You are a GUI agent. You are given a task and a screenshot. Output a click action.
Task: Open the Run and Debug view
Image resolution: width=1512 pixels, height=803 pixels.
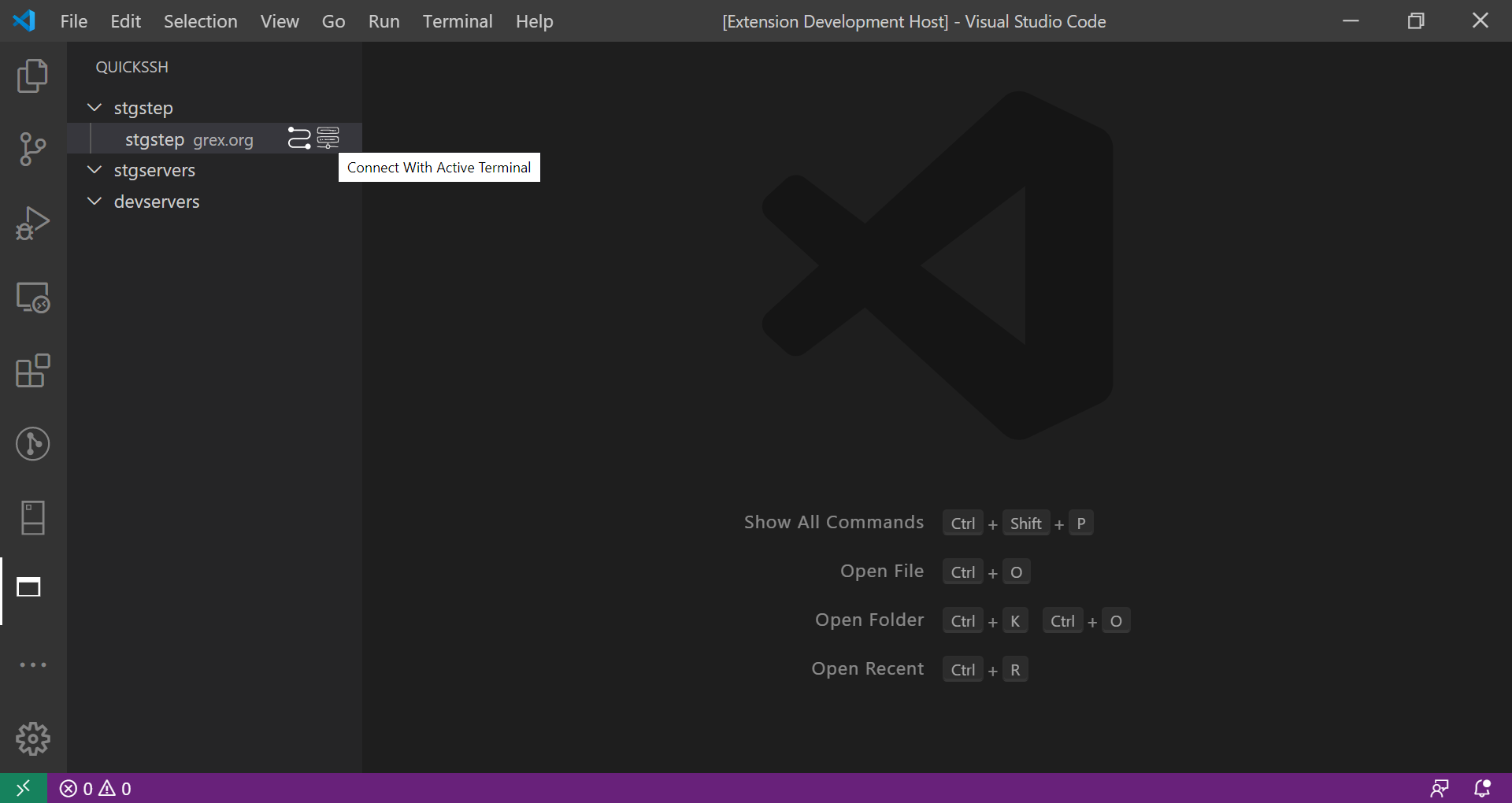coord(32,223)
